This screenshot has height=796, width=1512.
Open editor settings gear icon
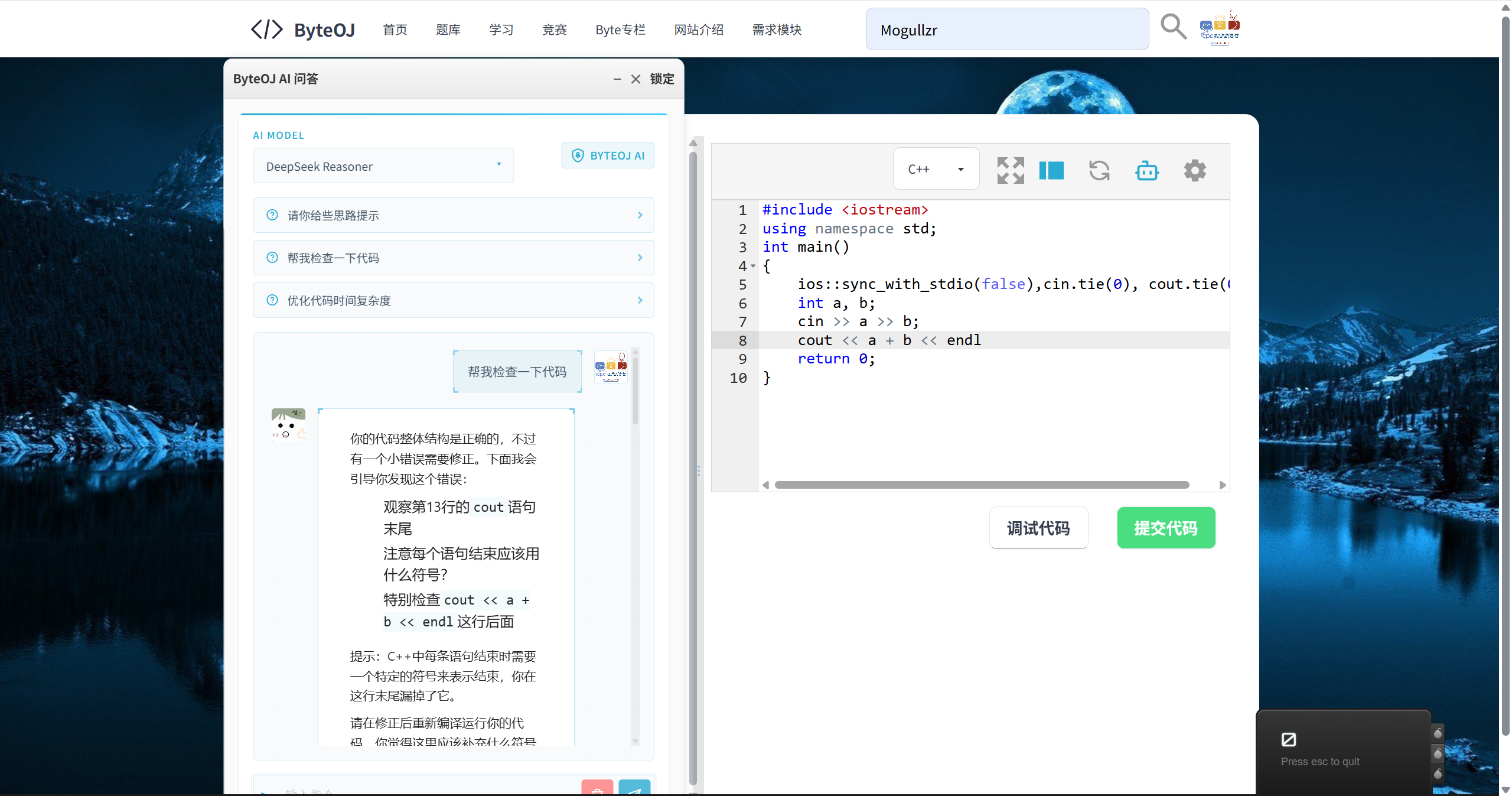pos(1195,170)
